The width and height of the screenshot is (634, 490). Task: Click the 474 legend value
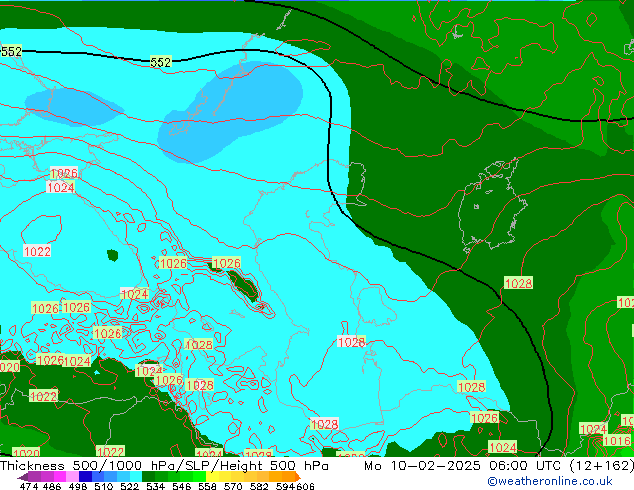click(29, 486)
